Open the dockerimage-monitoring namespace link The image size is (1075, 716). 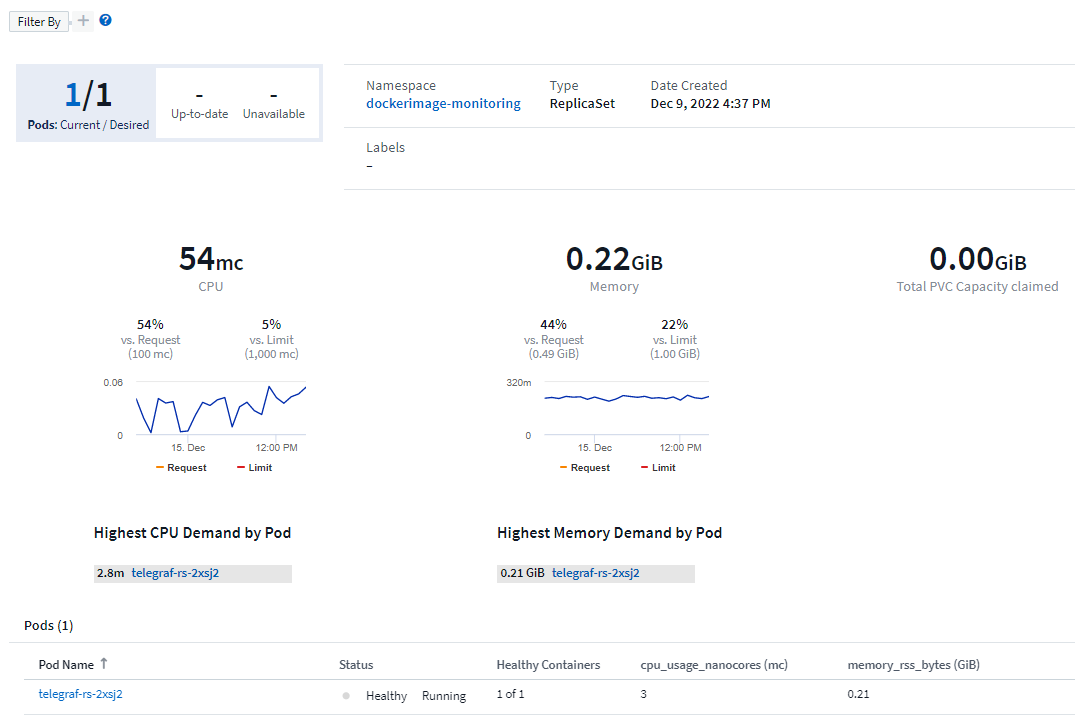(x=443, y=103)
